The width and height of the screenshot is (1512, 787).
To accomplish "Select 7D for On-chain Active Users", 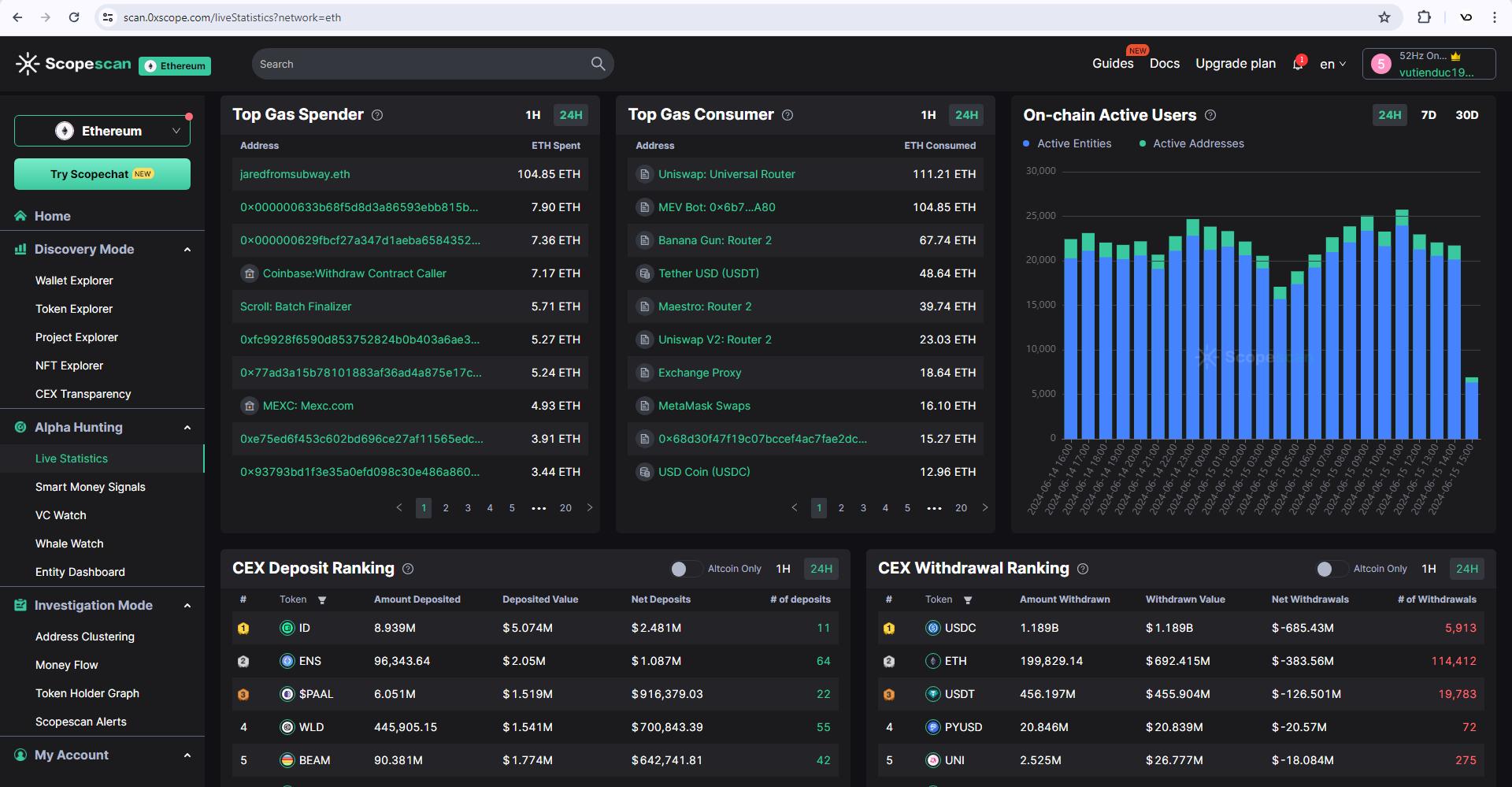I will 1429,115.
